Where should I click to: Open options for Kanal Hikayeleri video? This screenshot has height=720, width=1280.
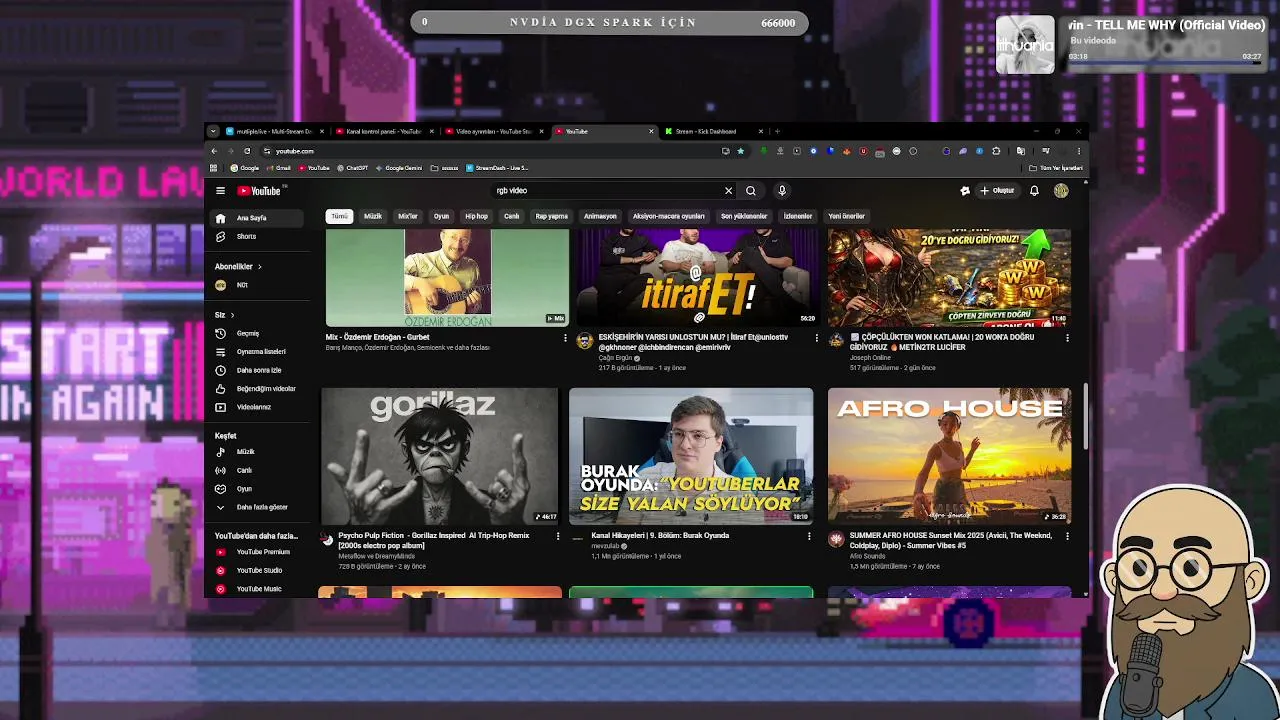click(x=809, y=536)
